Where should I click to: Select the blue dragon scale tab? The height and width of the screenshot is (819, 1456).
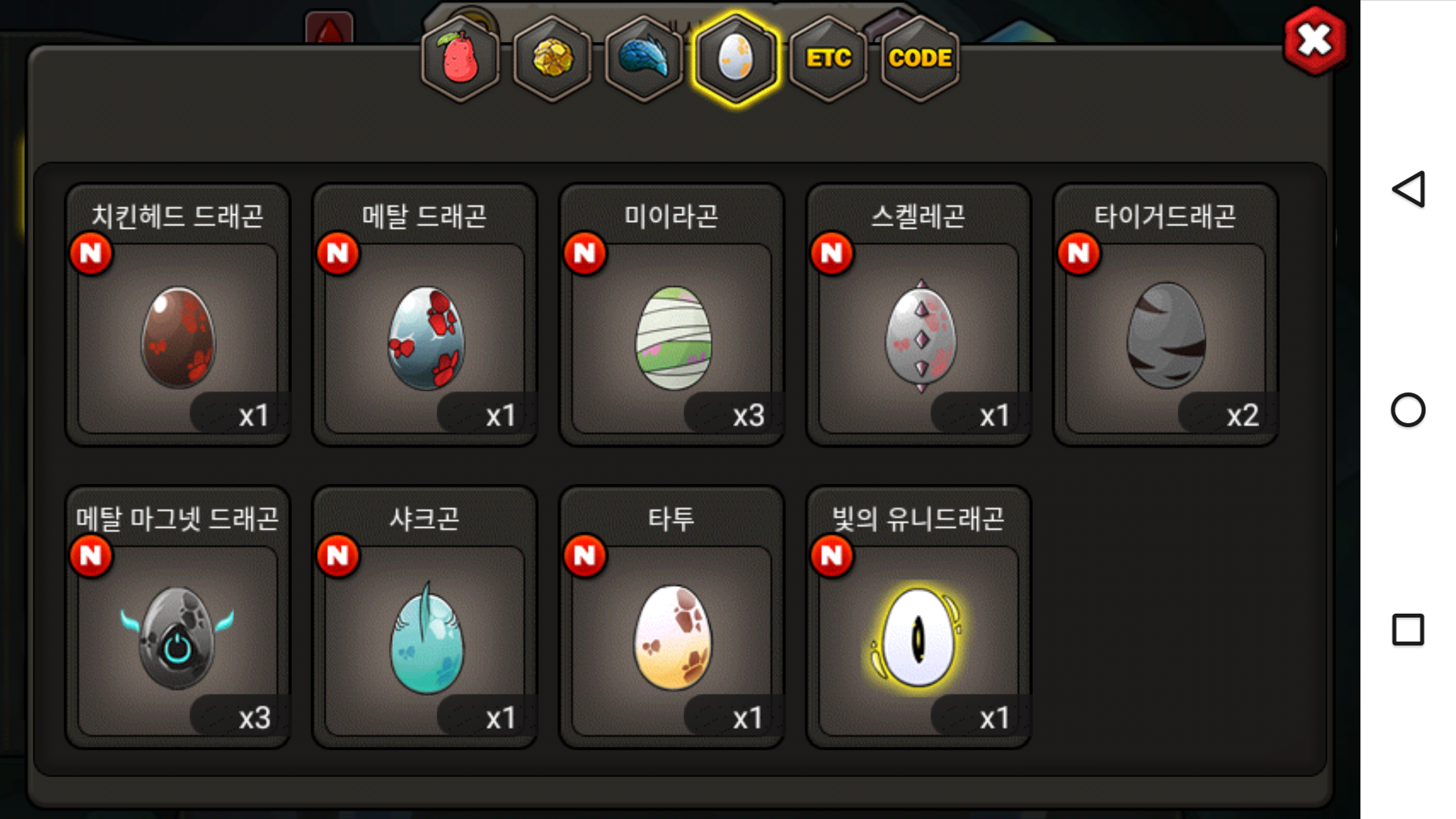click(644, 59)
